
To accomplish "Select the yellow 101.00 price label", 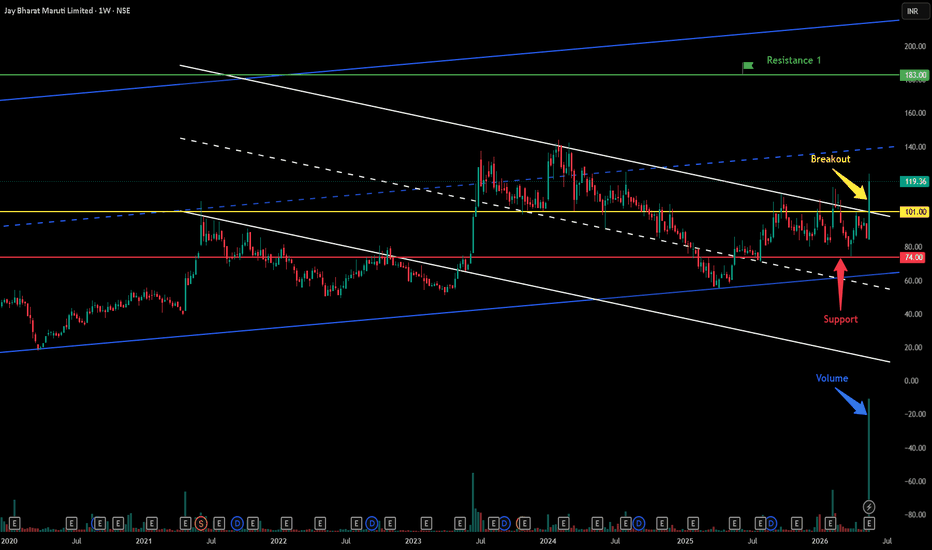I will click(914, 212).
